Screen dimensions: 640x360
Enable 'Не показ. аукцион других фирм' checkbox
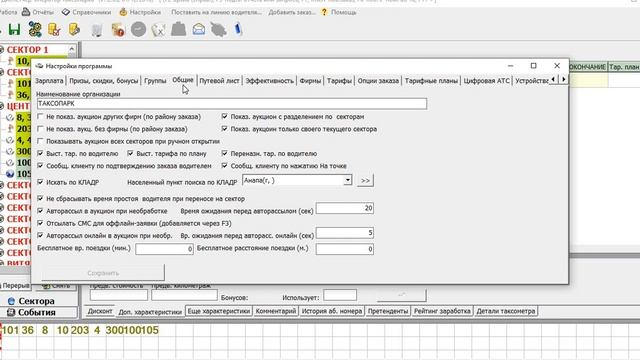[40, 117]
